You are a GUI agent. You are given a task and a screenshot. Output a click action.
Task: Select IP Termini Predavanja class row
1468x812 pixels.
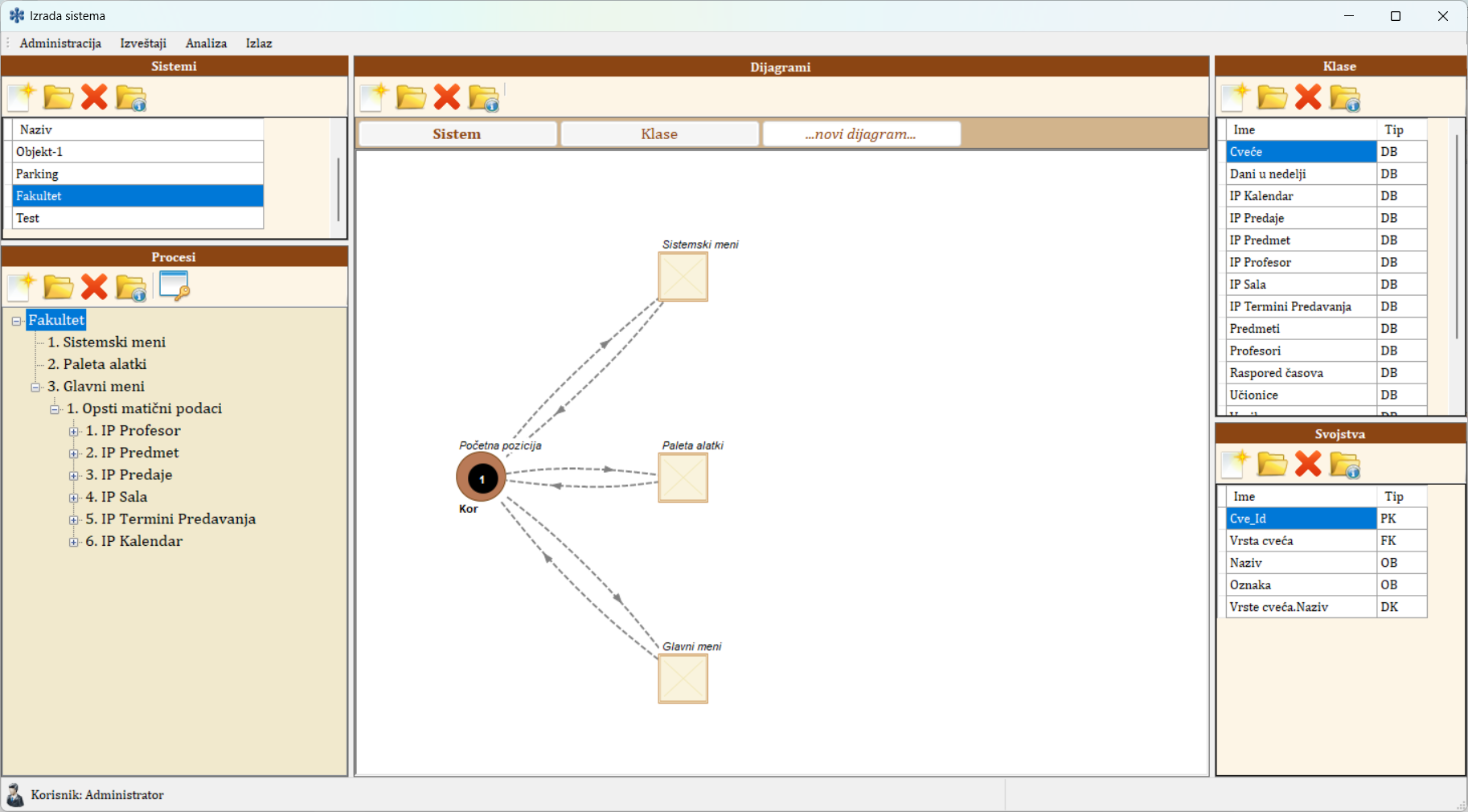click(1327, 306)
